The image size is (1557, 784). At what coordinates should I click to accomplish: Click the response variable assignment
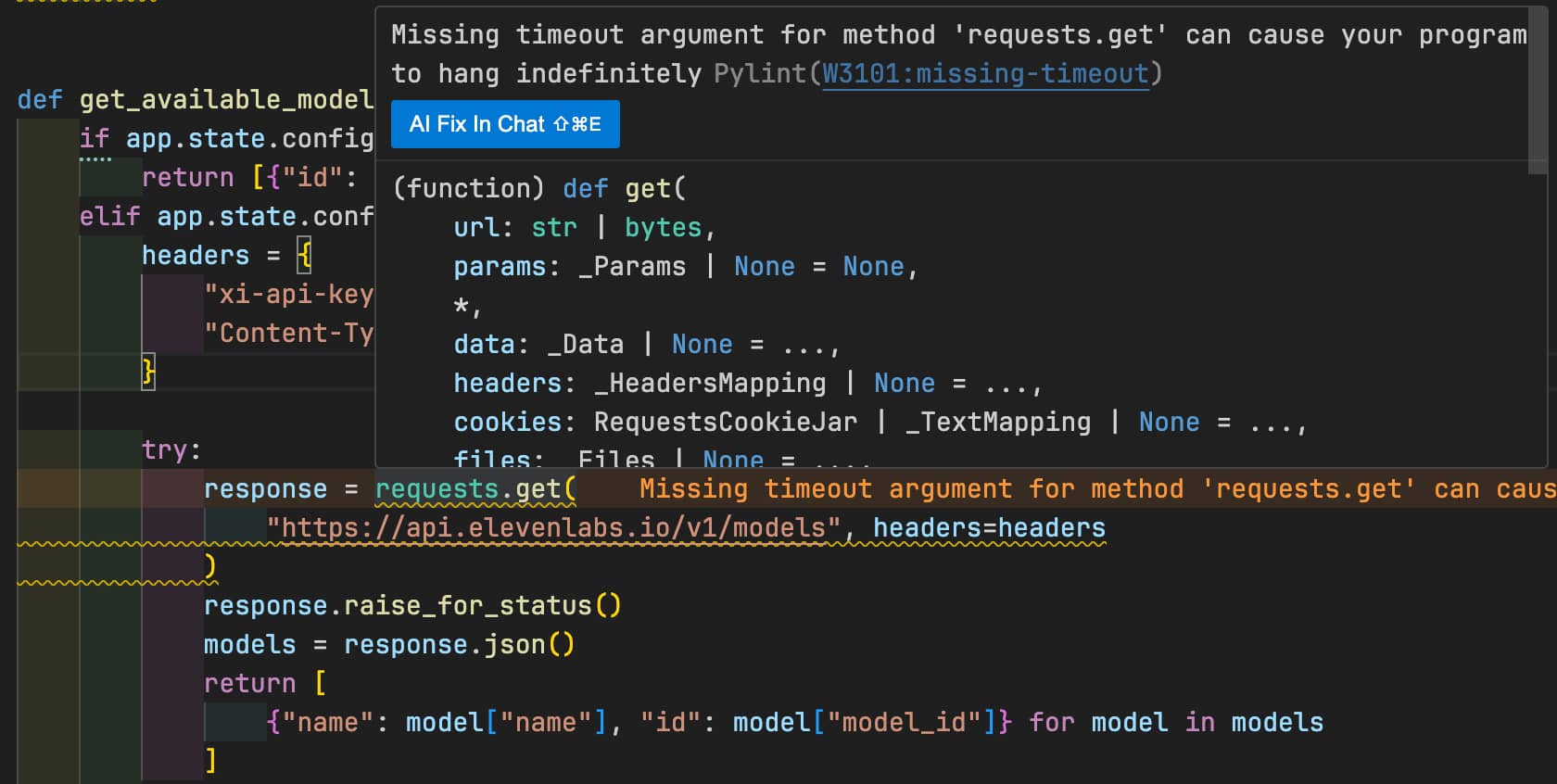(265, 488)
